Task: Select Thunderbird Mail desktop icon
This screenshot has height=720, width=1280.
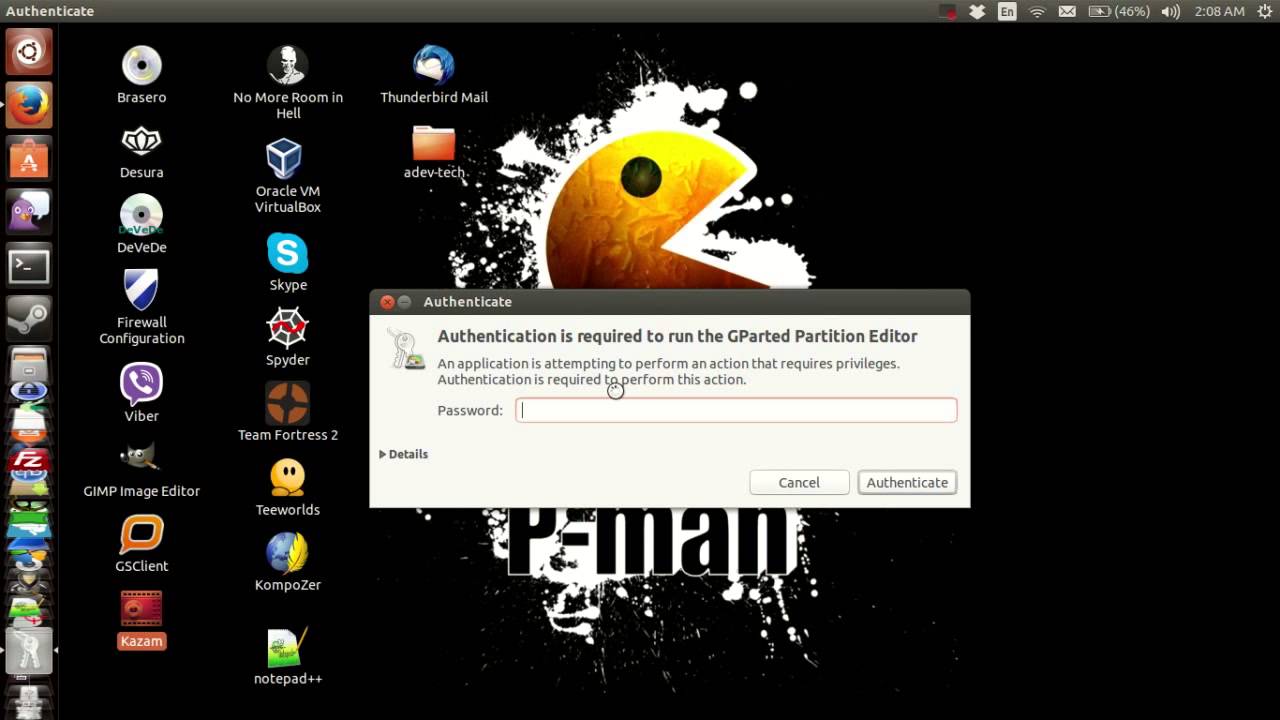Action: point(434,75)
